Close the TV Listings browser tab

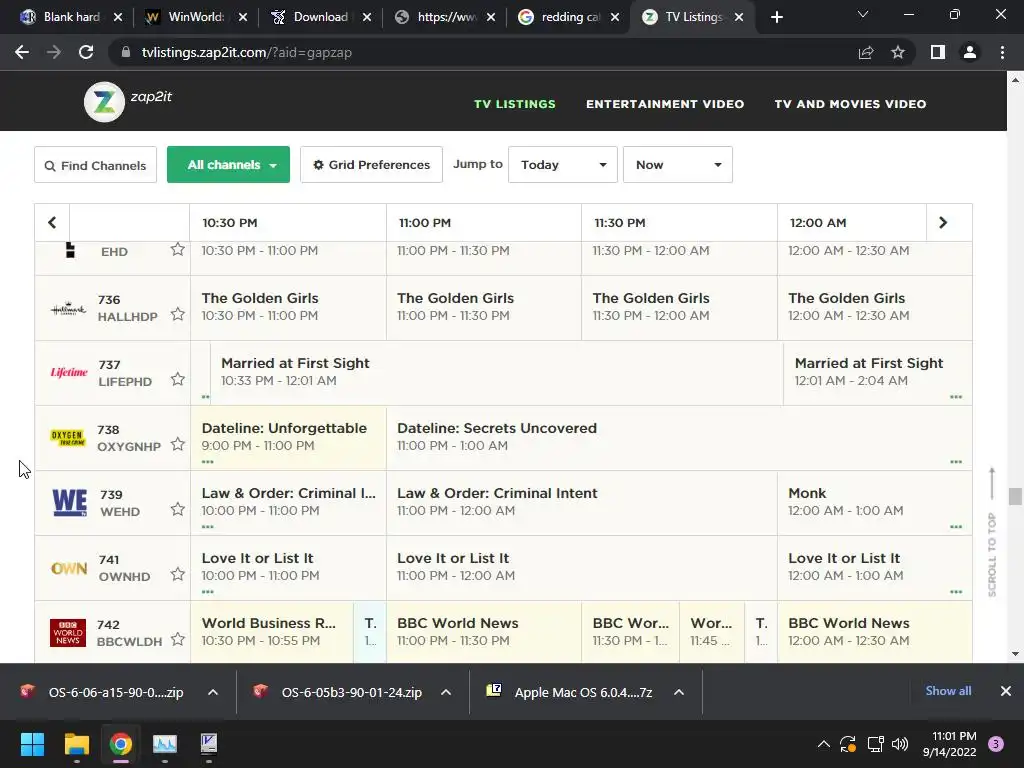tap(739, 17)
